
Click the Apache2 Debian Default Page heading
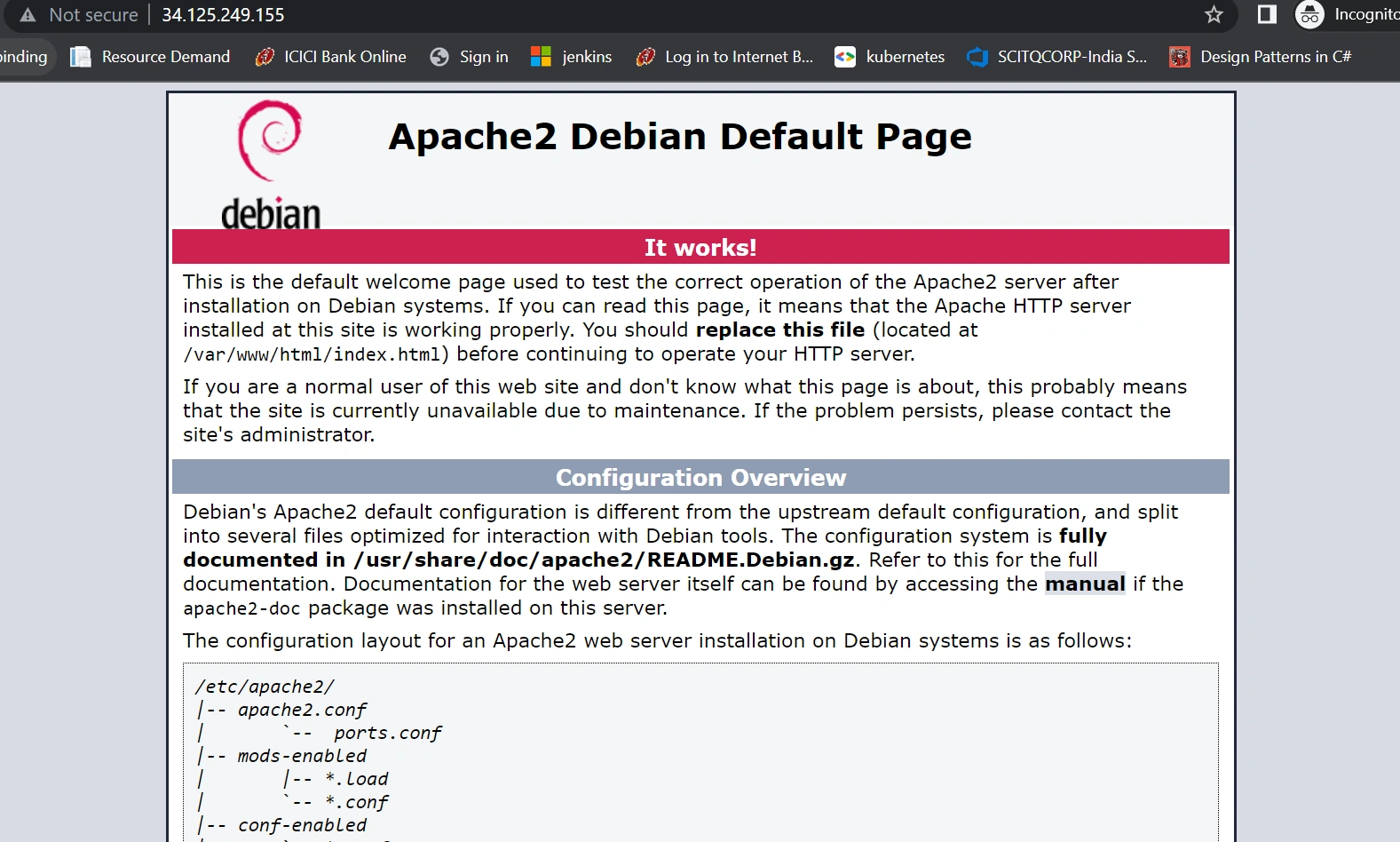point(680,137)
